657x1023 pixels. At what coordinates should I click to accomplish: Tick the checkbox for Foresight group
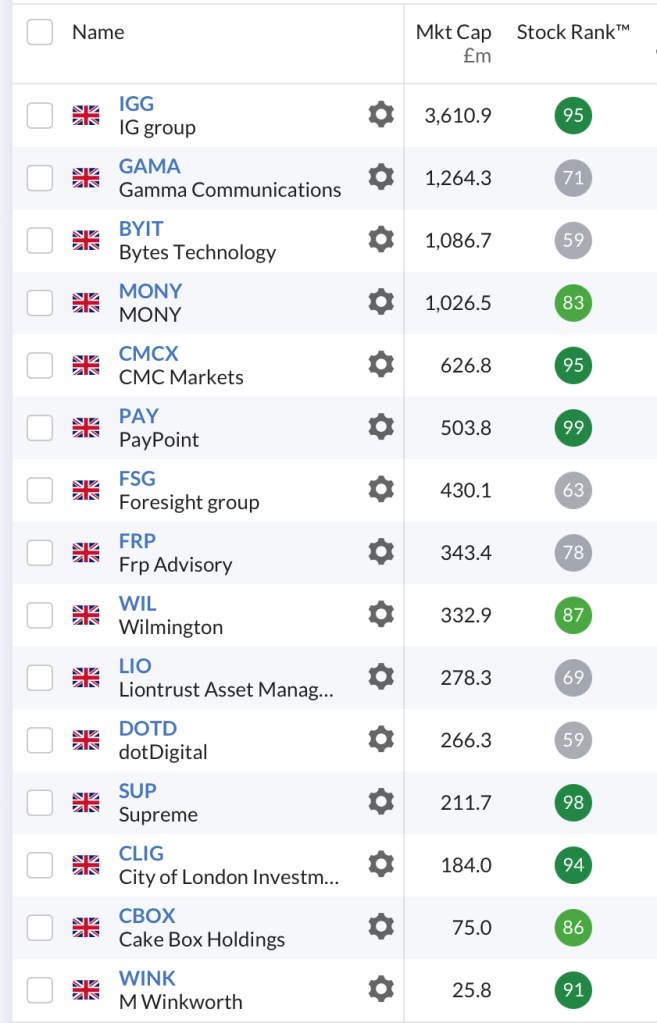tap(40, 490)
